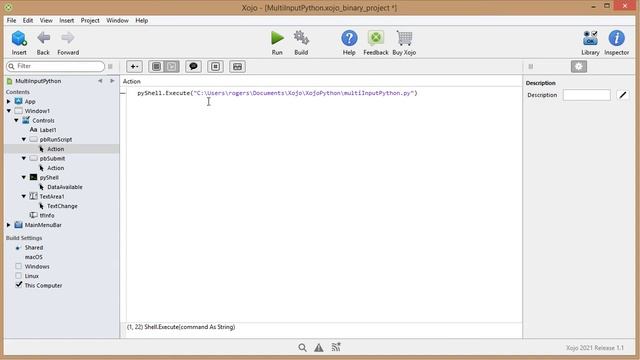Select tfInfo in the navigator

tap(47, 215)
